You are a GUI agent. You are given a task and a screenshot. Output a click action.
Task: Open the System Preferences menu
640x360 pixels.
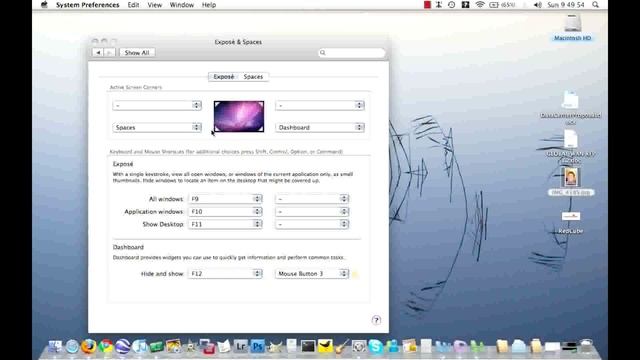tap(87, 5)
